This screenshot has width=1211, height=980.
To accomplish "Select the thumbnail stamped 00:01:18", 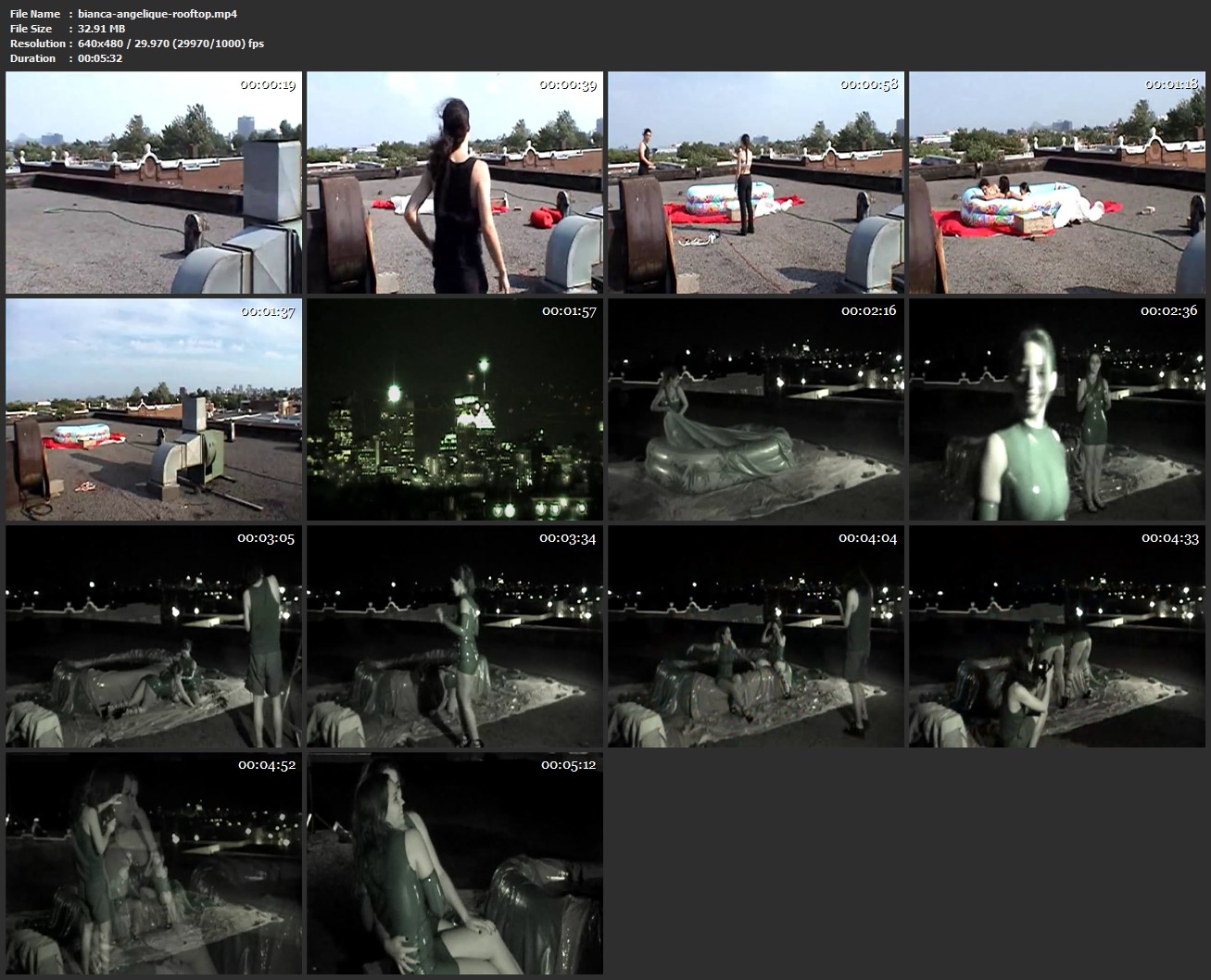I will click(x=1057, y=182).
